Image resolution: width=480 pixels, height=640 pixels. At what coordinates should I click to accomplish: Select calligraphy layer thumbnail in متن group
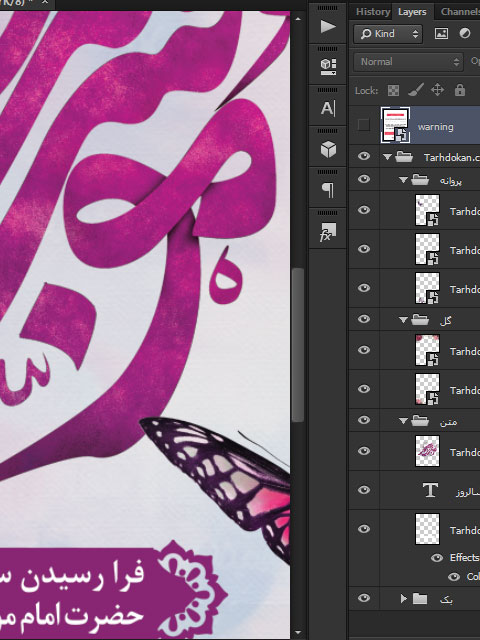(x=427, y=451)
